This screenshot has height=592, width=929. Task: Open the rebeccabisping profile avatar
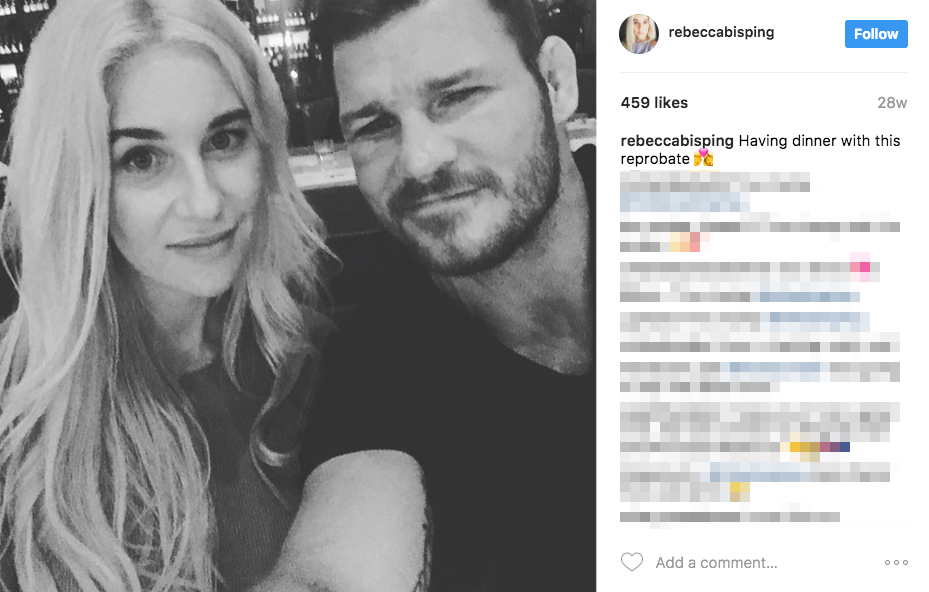(639, 34)
